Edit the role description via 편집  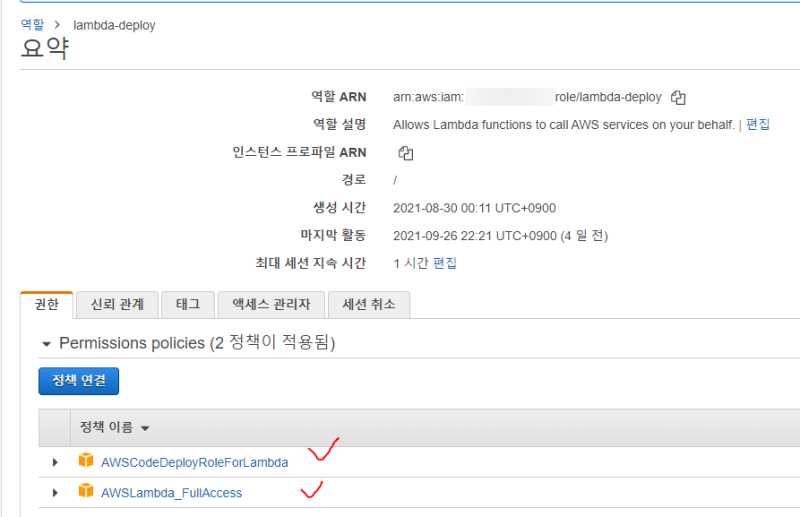(758, 125)
